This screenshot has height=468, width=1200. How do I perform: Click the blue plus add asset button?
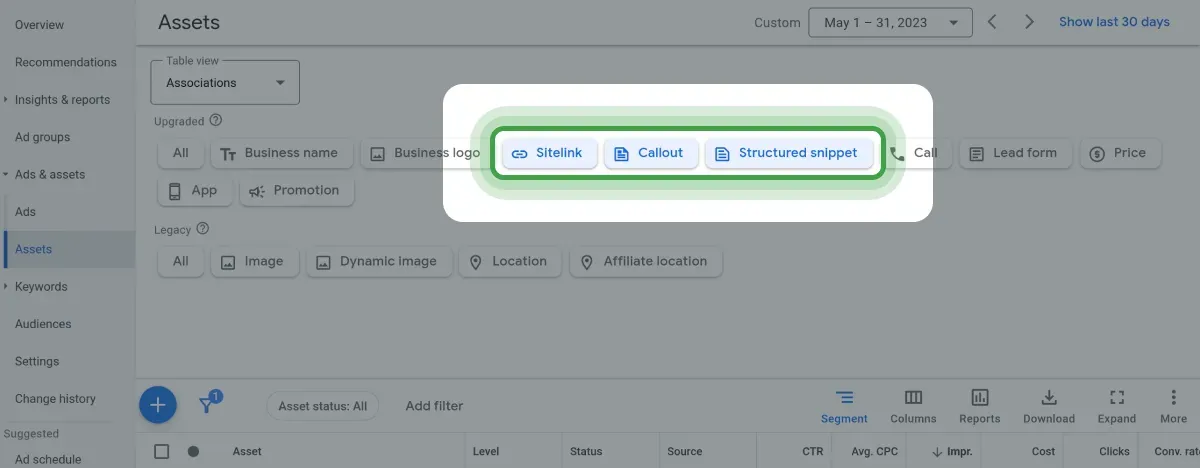coord(157,405)
